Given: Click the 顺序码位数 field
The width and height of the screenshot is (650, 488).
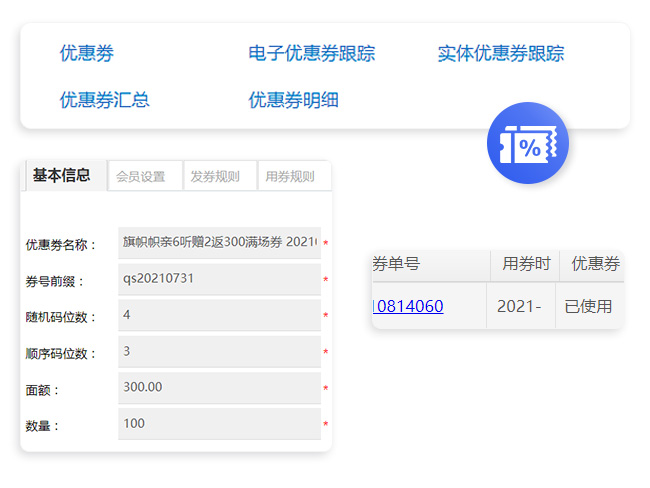Looking at the screenshot, I should [219, 351].
